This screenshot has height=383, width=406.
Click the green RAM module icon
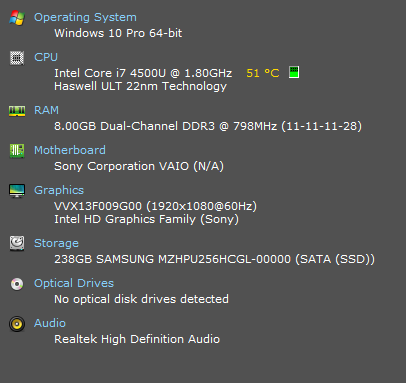(x=17, y=111)
